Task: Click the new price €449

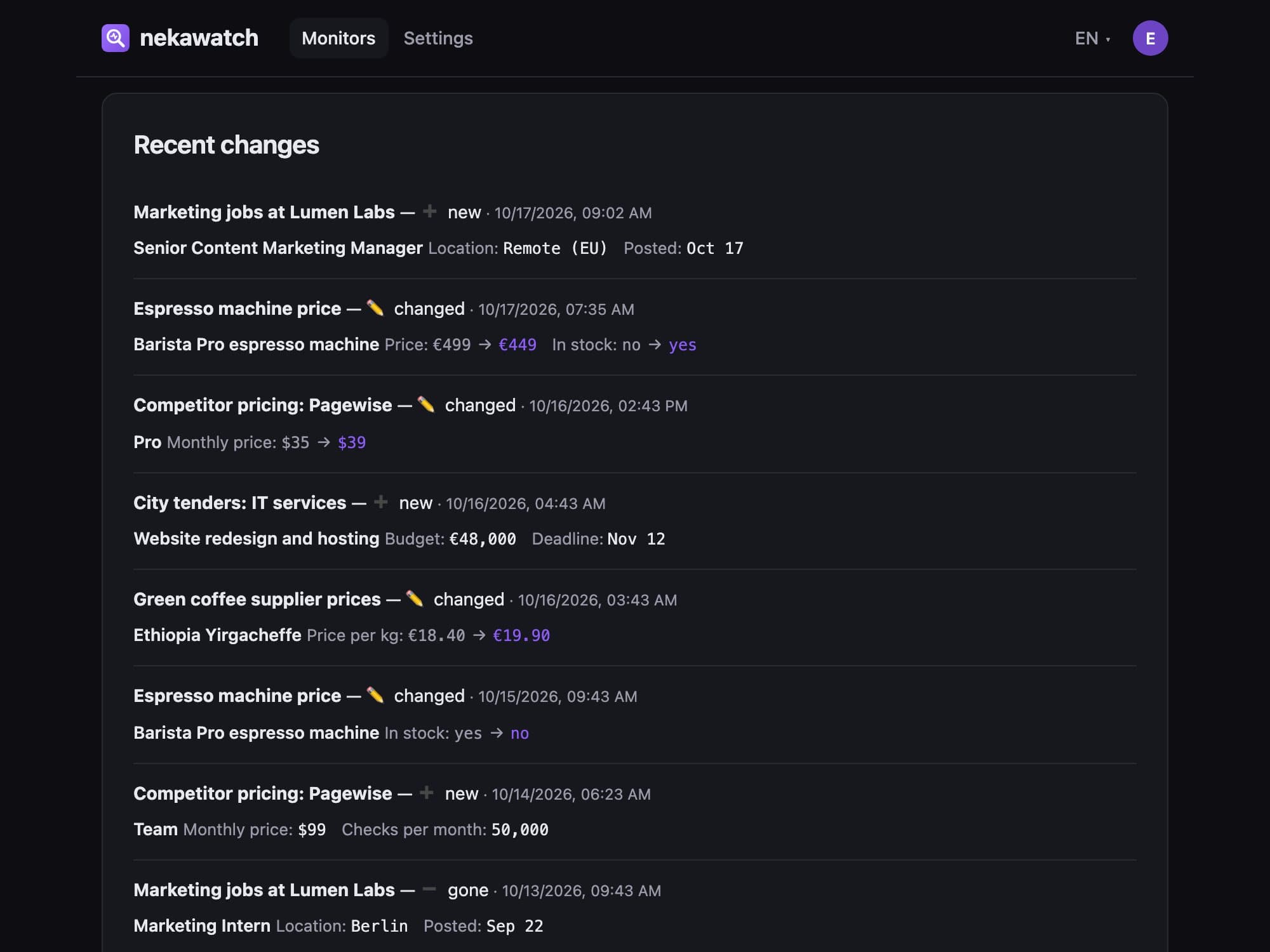Action: (518, 345)
